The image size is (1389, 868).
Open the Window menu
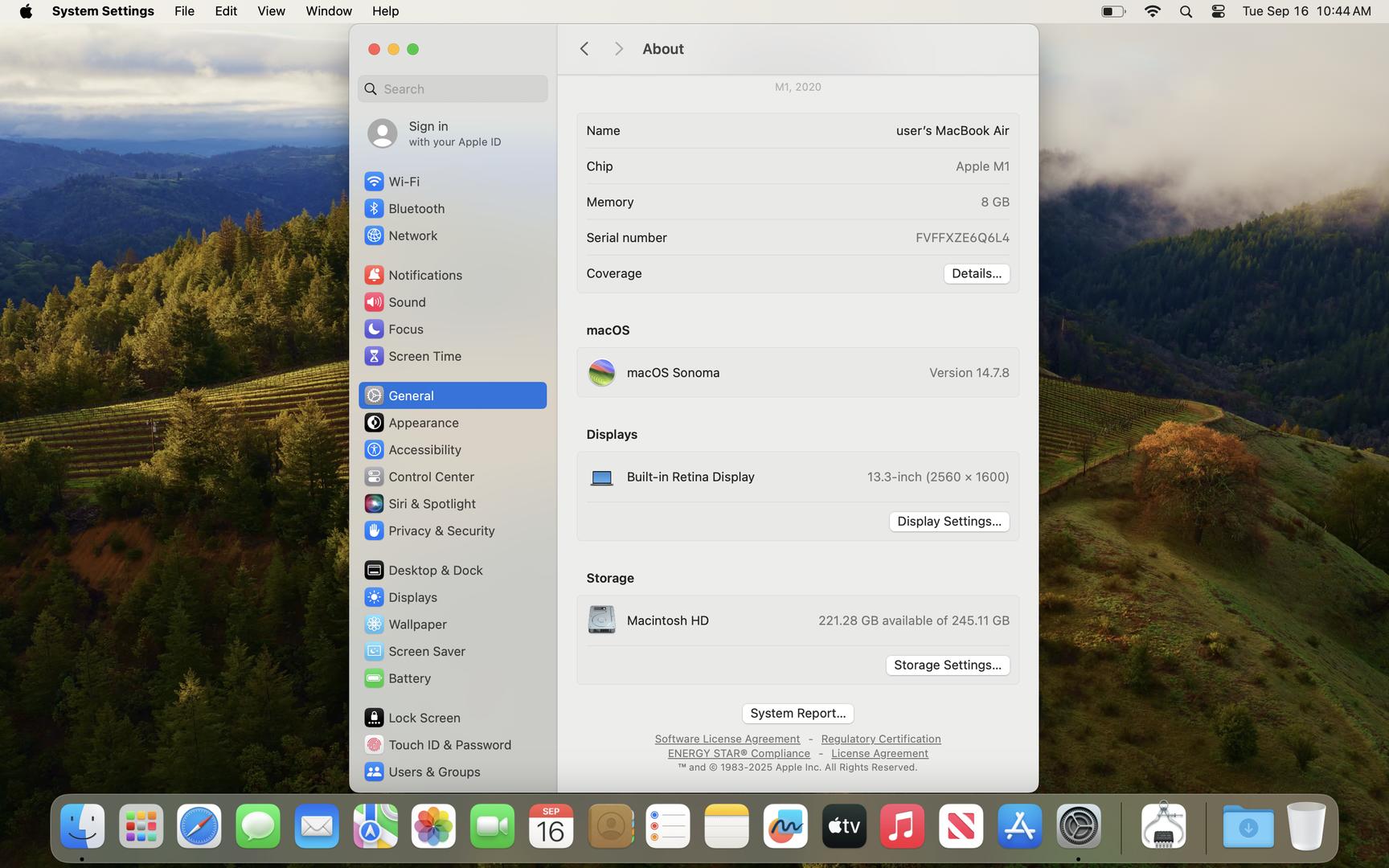(x=329, y=11)
